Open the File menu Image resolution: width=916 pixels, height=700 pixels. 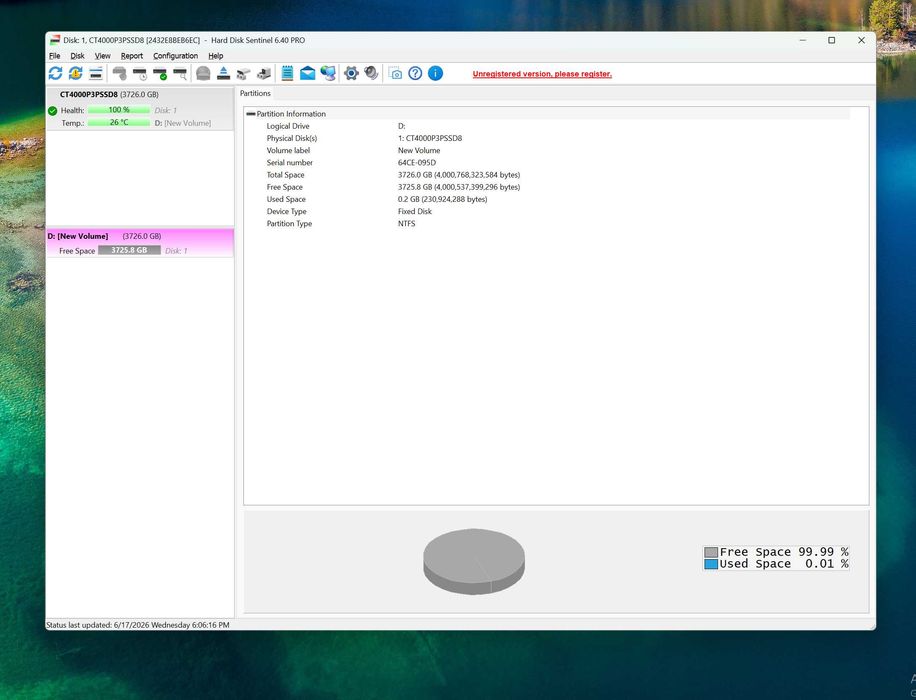point(54,56)
